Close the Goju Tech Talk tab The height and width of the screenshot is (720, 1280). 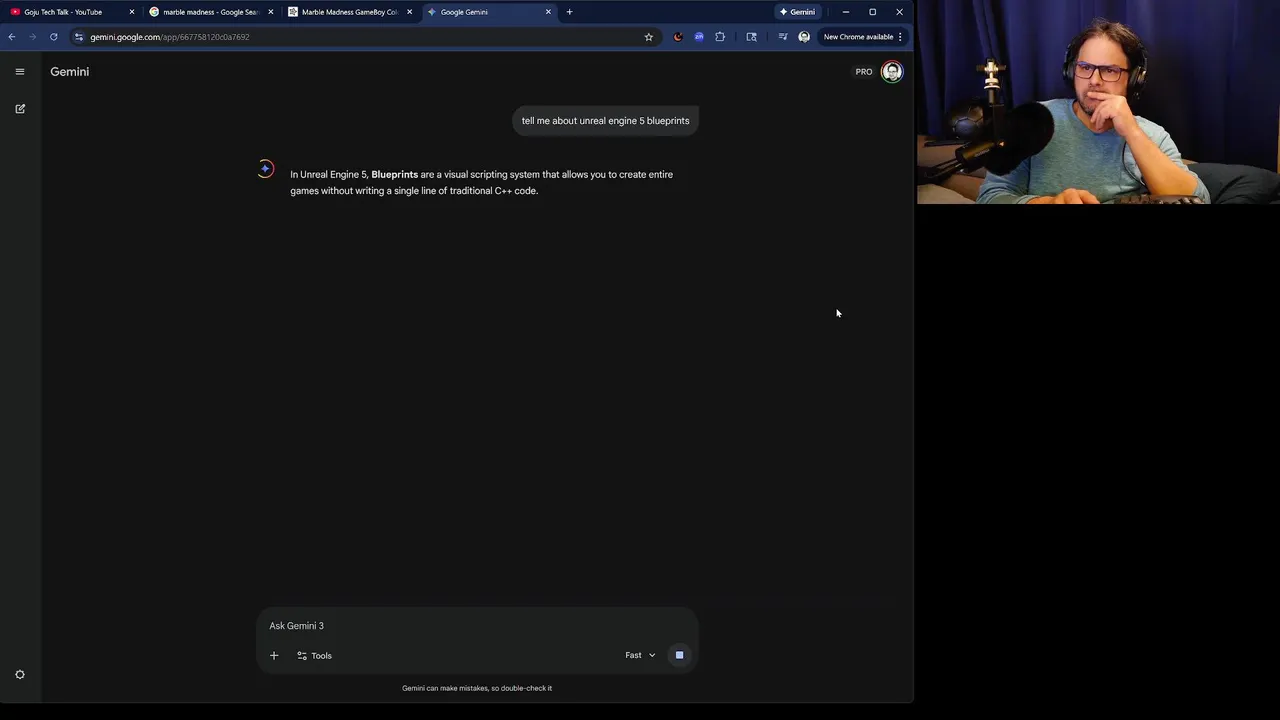click(131, 12)
